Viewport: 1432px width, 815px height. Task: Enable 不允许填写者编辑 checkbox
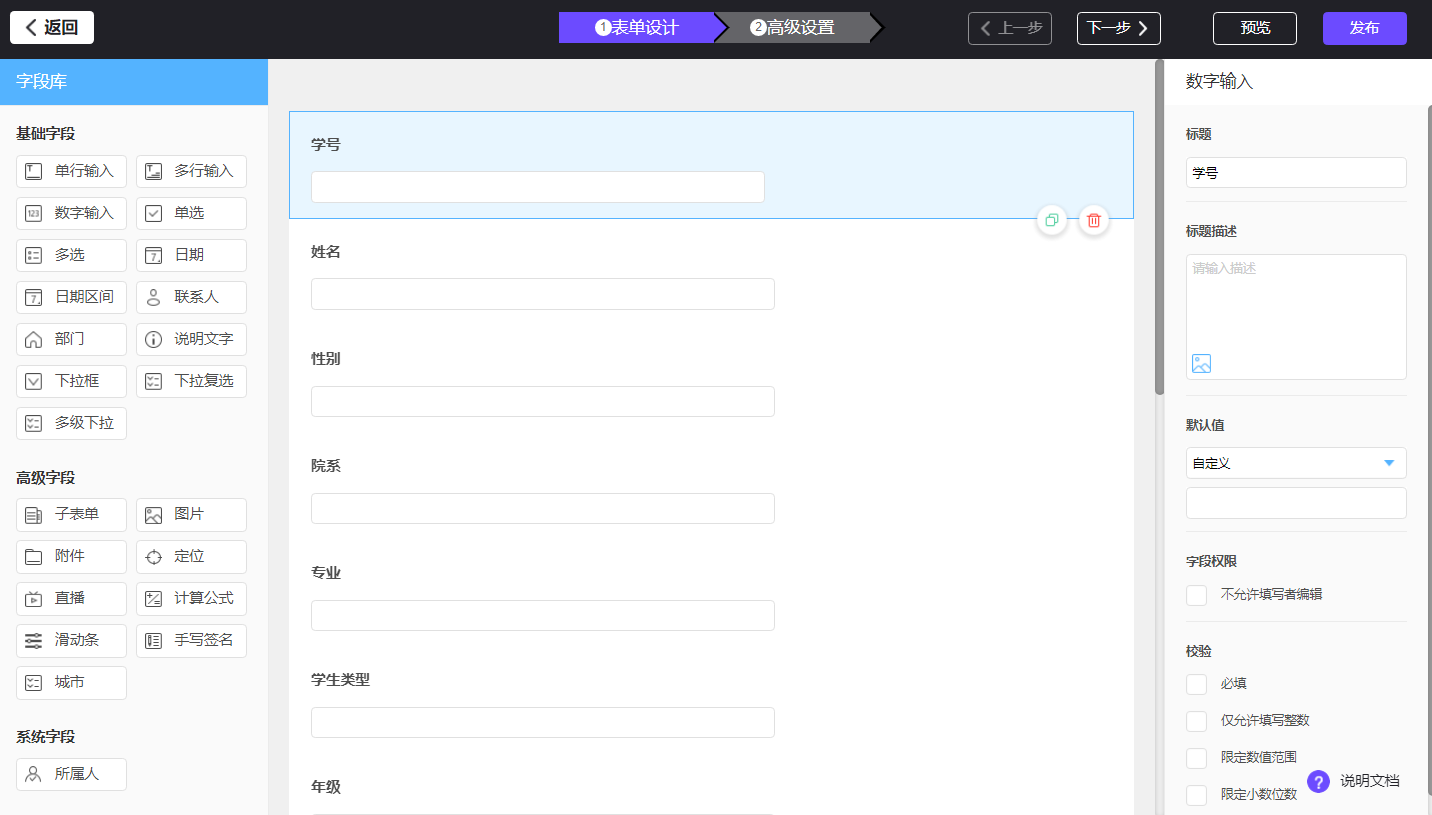(1196, 595)
